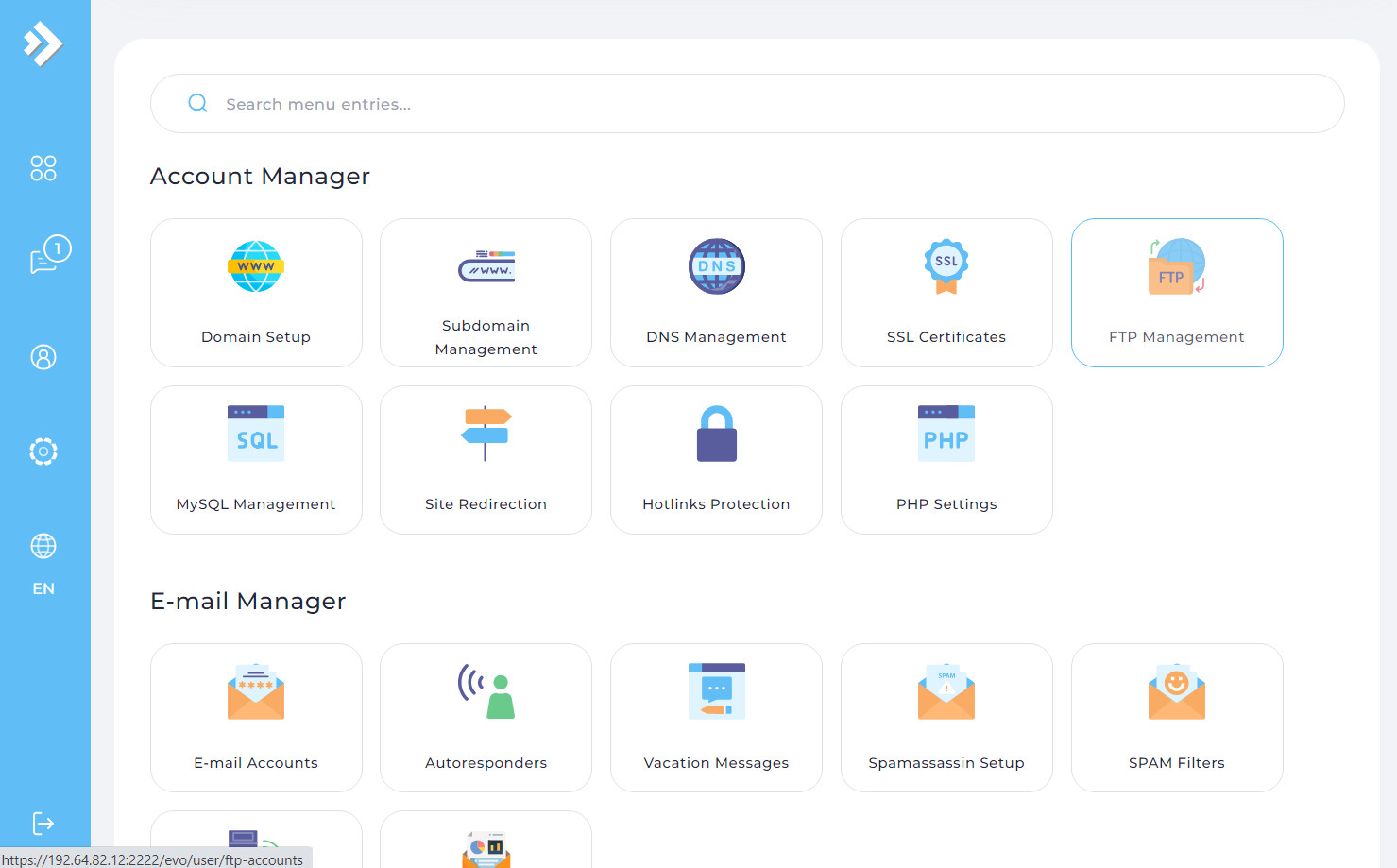Image resolution: width=1397 pixels, height=868 pixels.
Task: Open partially visible chart envelope card
Action: (x=486, y=840)
